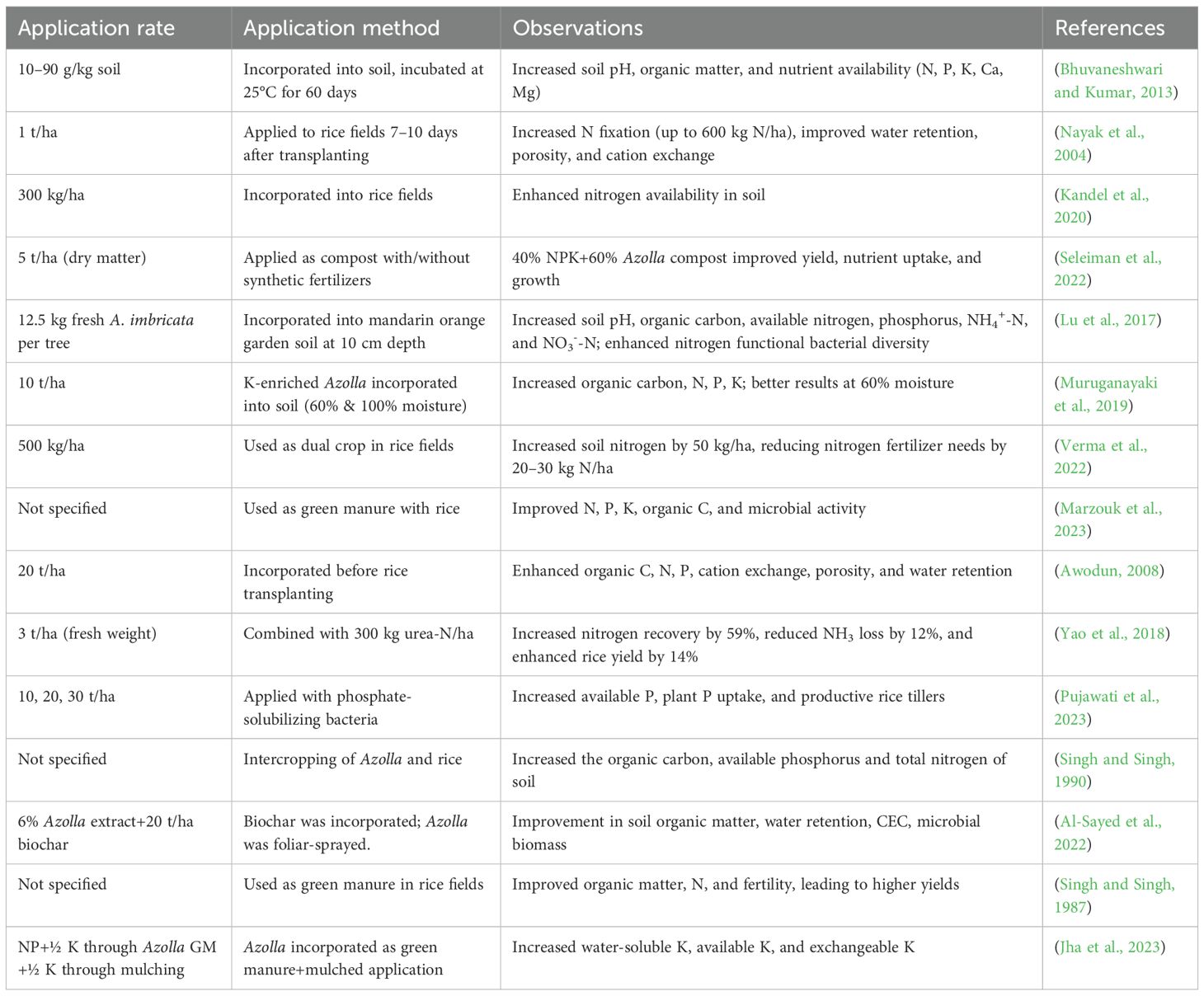Follow the Kandel et al., 2020 link
Image resolution: width=1204 pixels, height=996 pixels.
1103,195
